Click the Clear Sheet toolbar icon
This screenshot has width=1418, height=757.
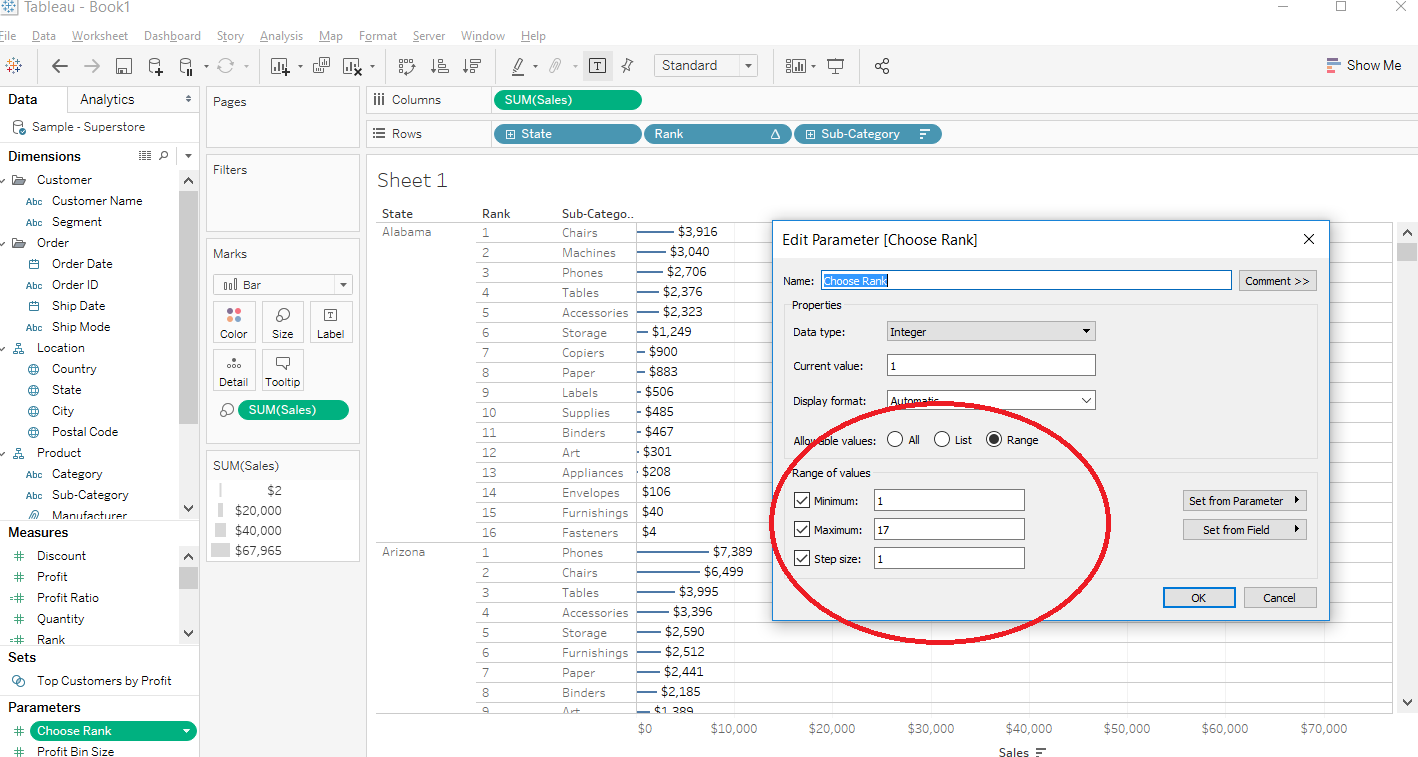[x=351, y=66]
